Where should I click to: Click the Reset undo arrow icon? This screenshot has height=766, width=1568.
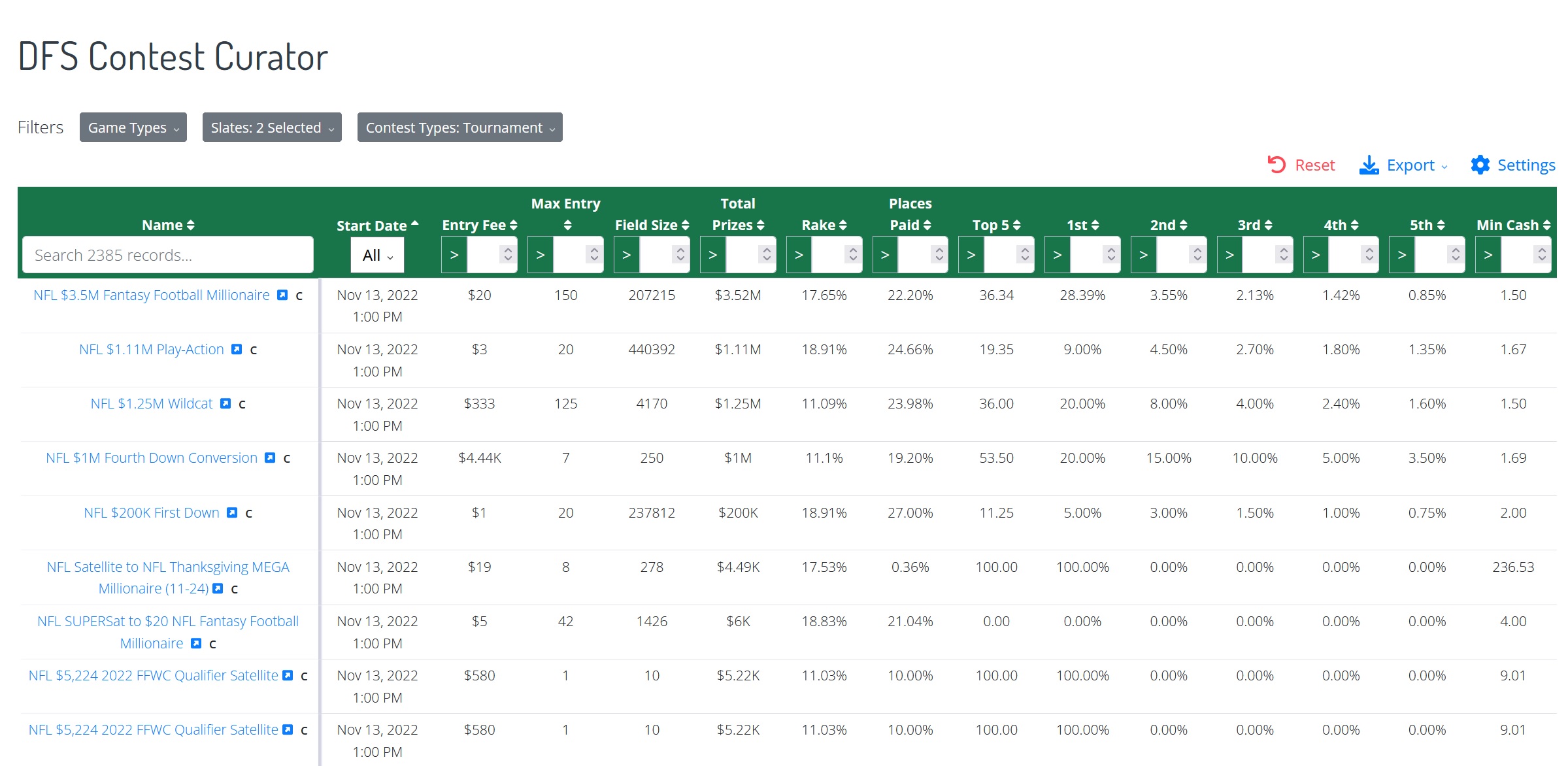tap(1276, 165)
